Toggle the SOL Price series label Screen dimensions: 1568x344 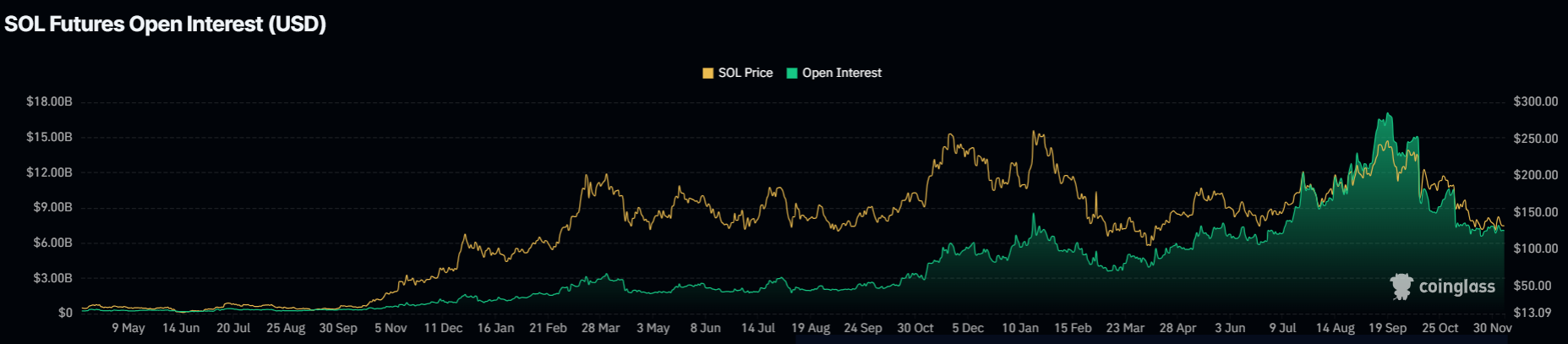click(745, 74)
